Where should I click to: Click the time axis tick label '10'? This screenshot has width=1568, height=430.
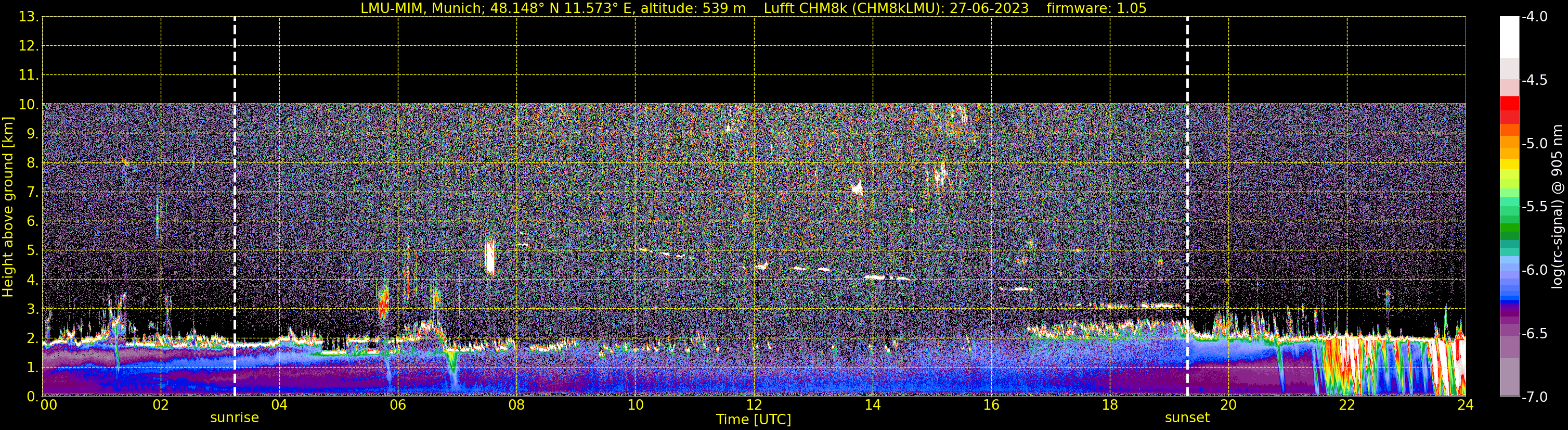(636, 405)
